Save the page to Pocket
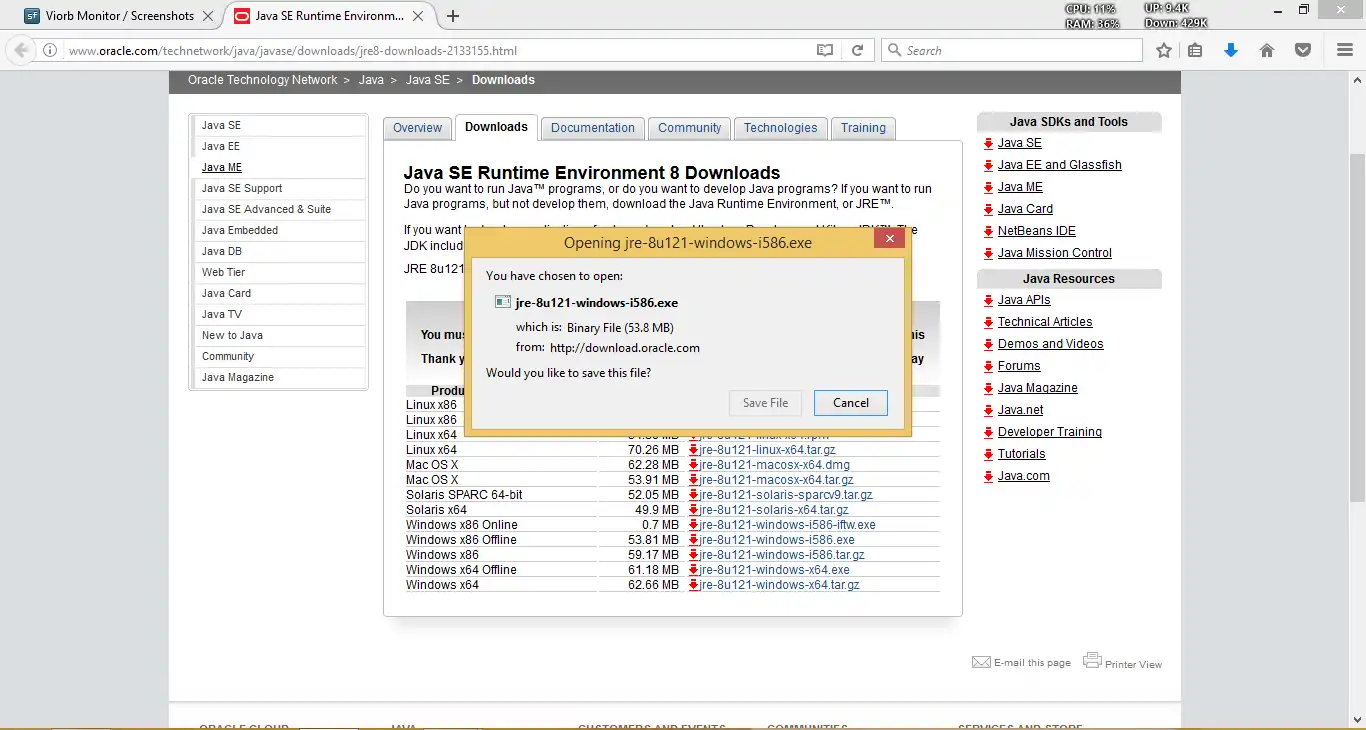 point(1303,50)
